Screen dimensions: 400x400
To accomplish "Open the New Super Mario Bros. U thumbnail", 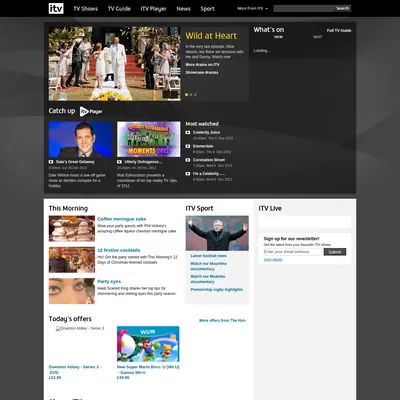I will tap(148, 344).
